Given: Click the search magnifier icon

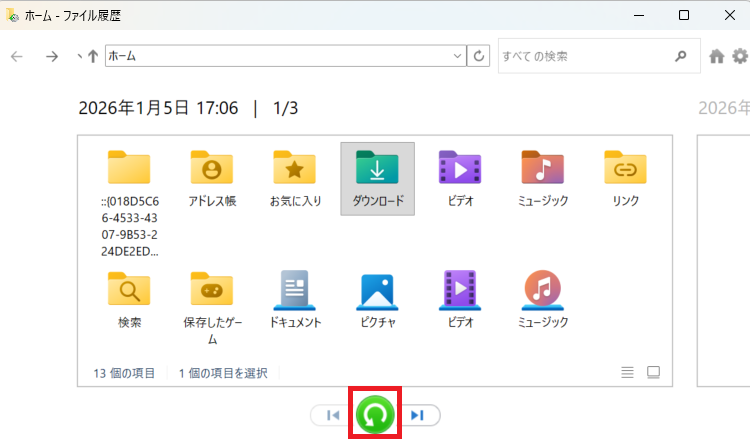Looking at the screenshot, I should tap(681, 57).
